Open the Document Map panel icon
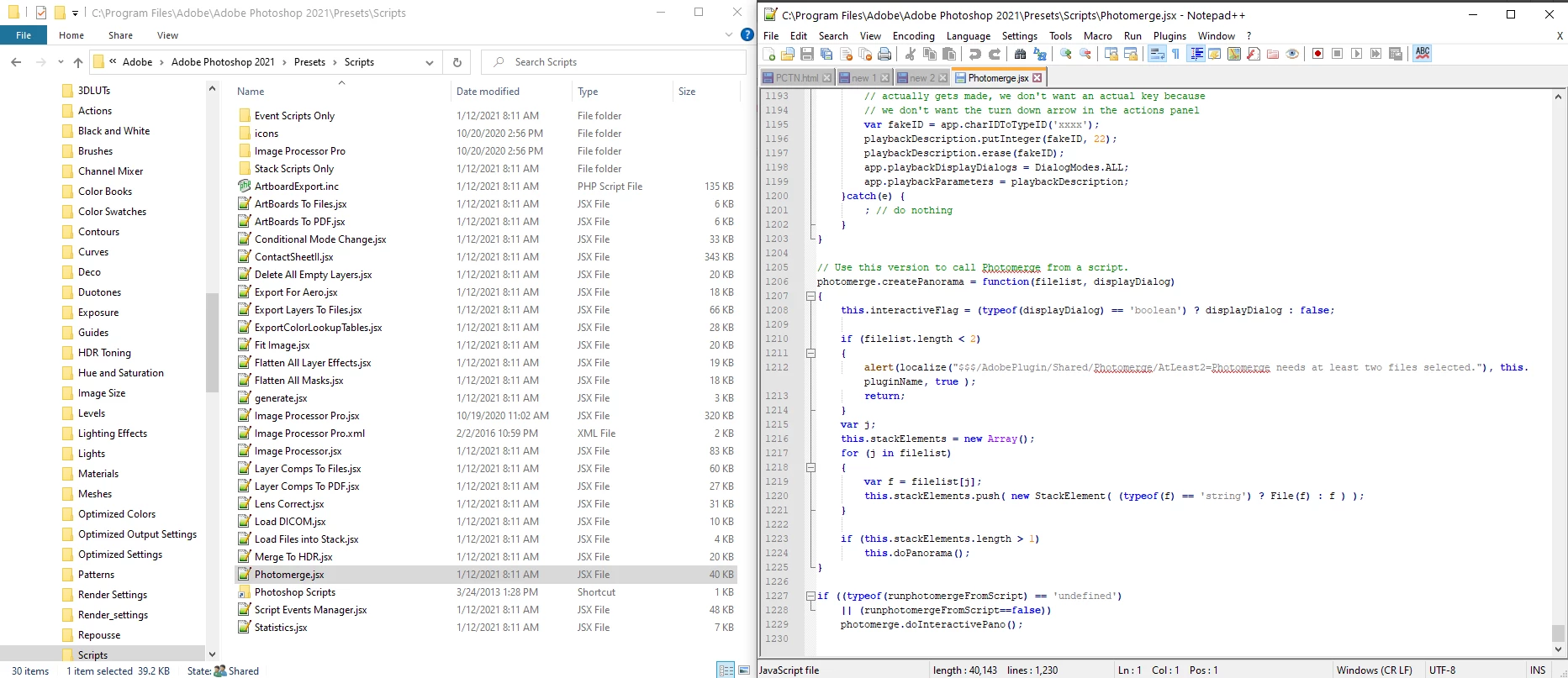Screen dimensions: 1568x678 [1234, 54]
